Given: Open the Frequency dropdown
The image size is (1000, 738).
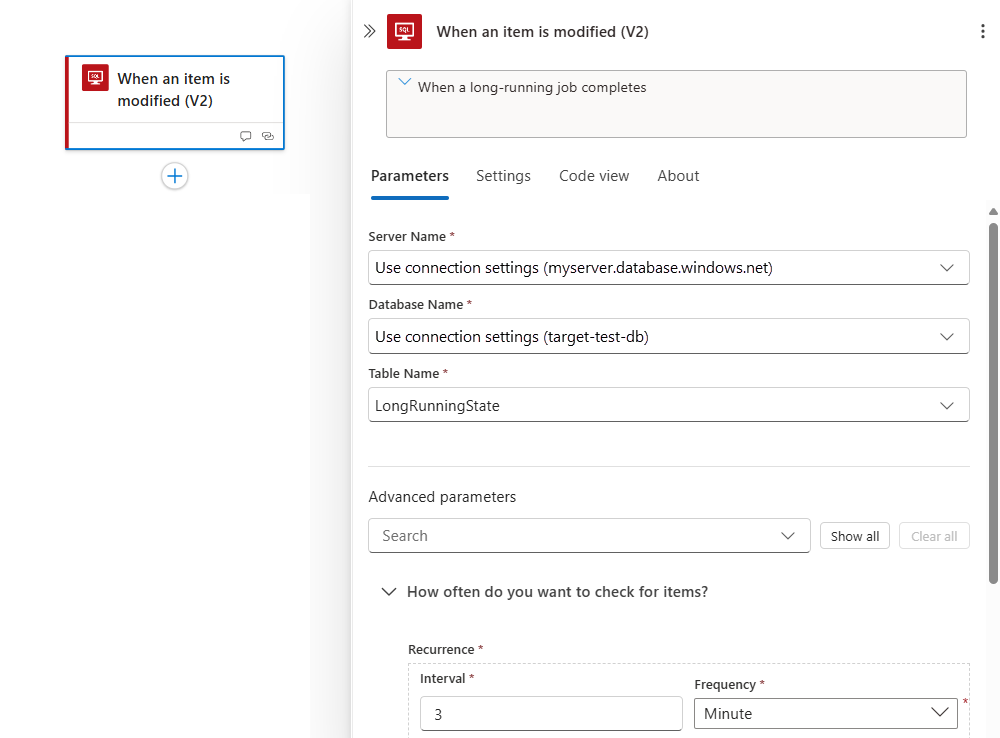Looking at the screenshot, I should (938, 713).
